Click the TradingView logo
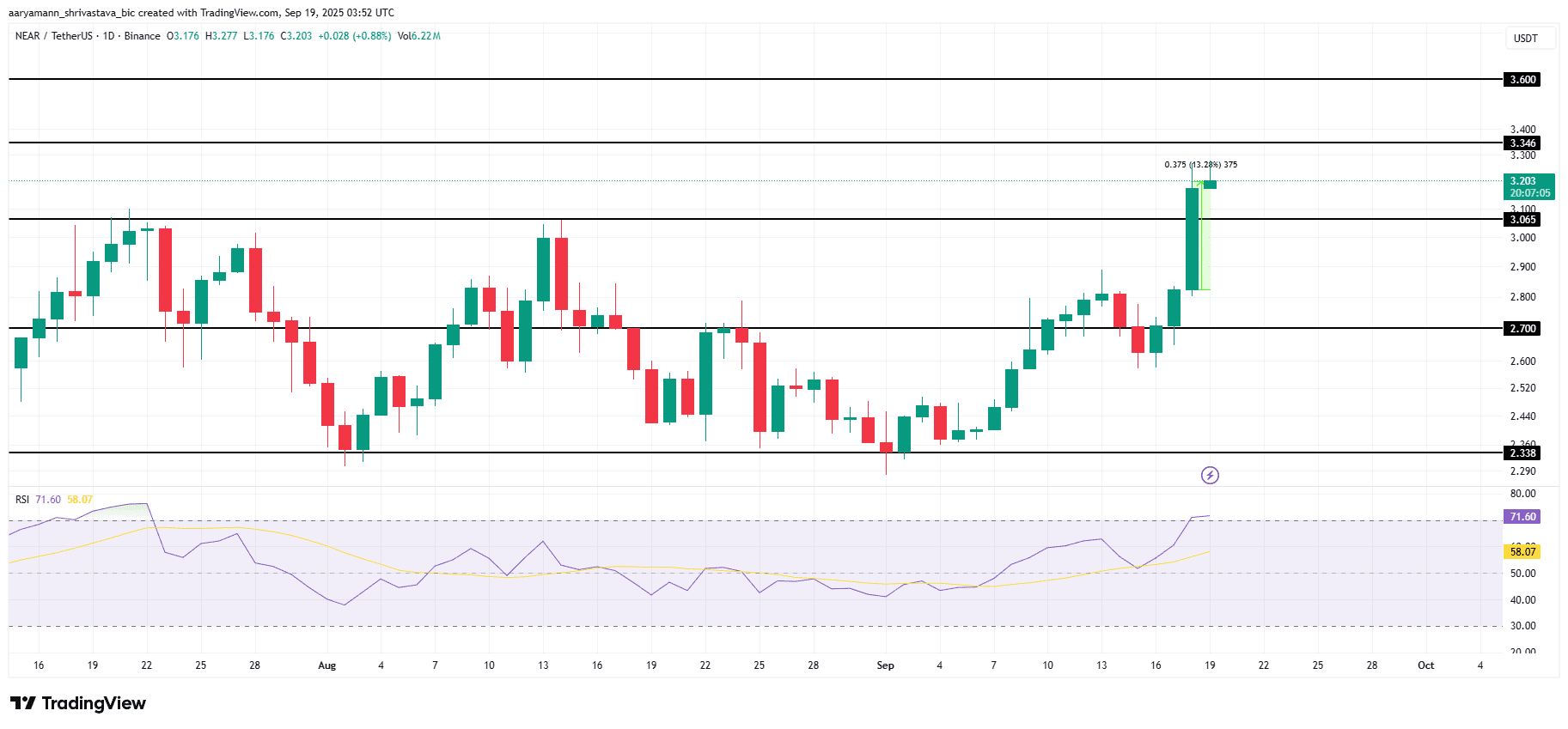The height and width of the screenshot is (729, 1568). tap(78, 703)
